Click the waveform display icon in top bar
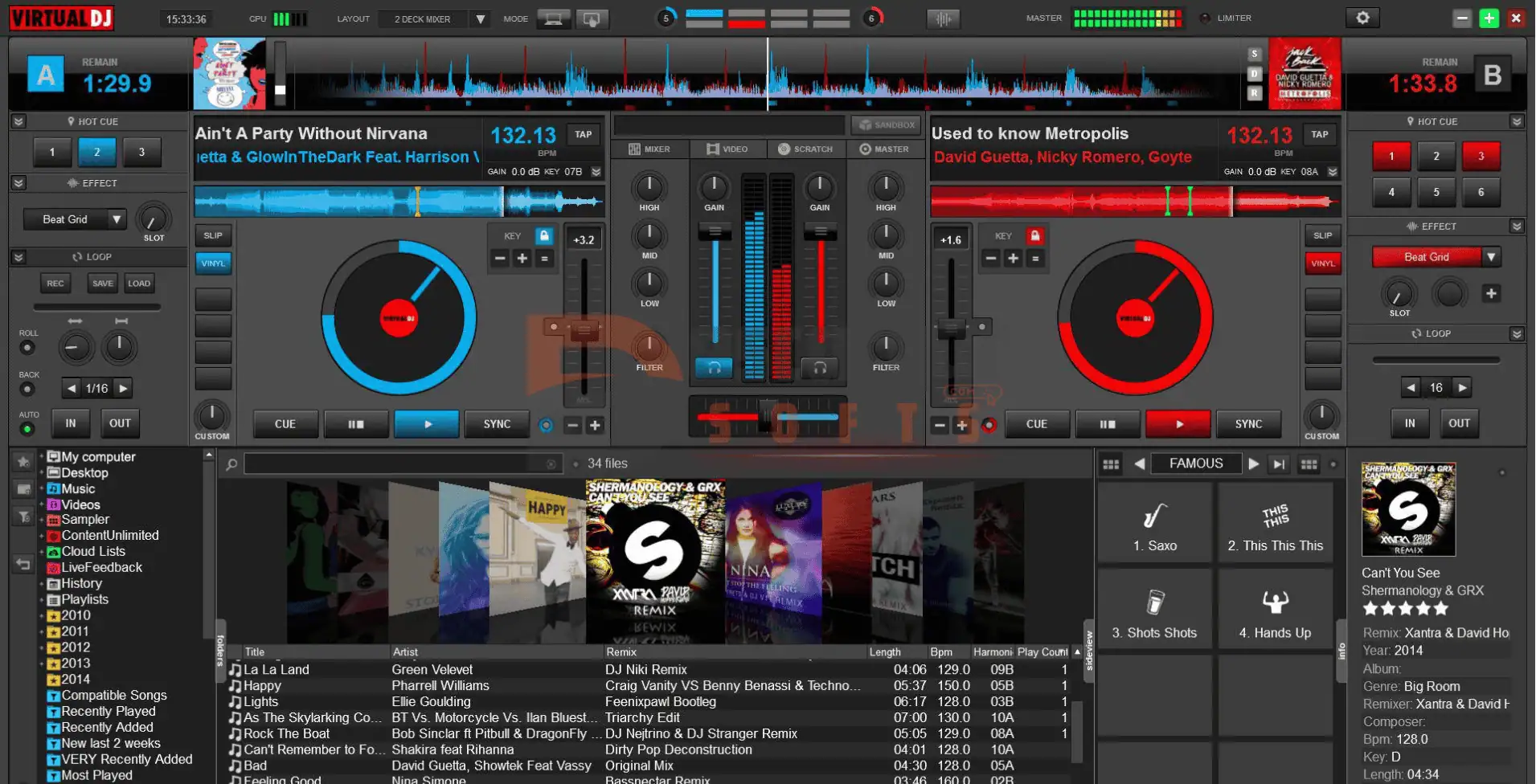This screenshot has width=1536, height=784. [x=943, y=18]
